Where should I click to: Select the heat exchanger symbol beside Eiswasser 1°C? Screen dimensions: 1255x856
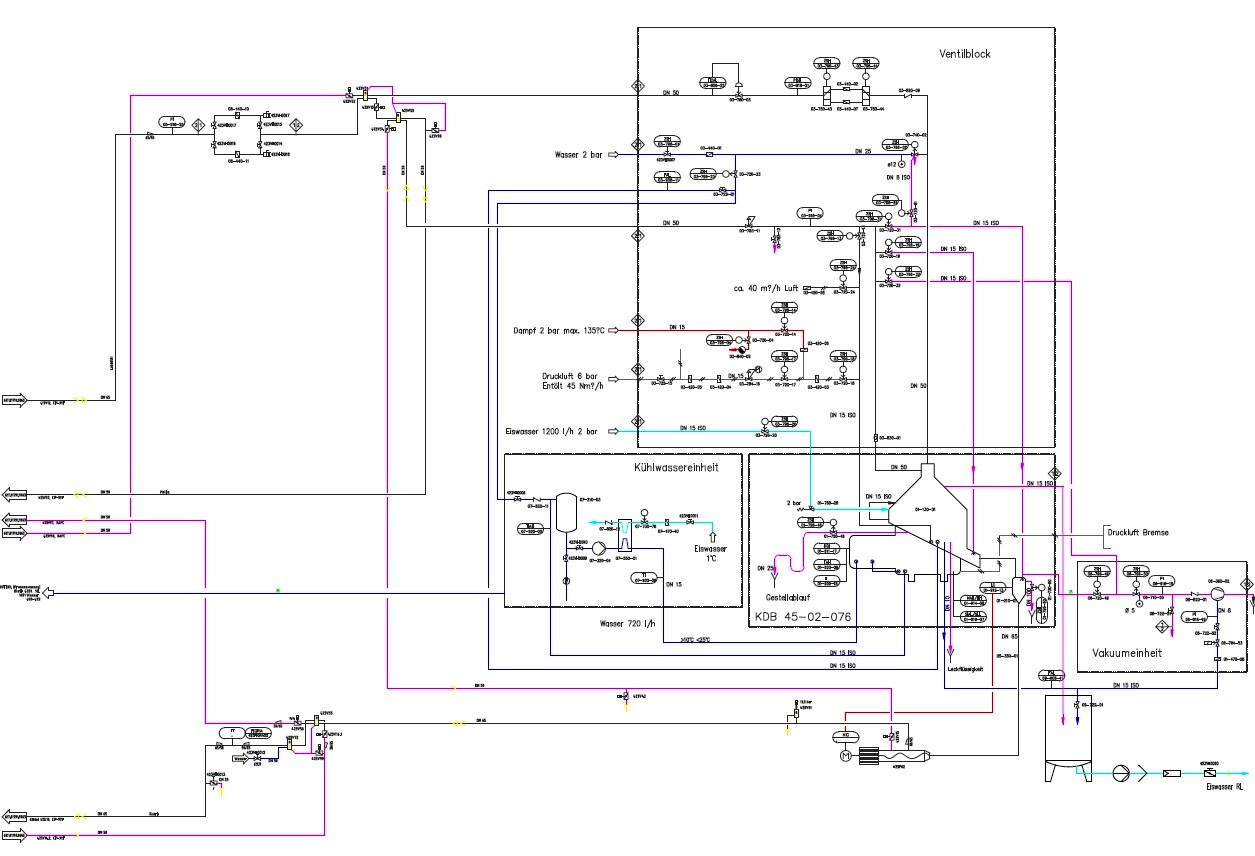point(625,534)
